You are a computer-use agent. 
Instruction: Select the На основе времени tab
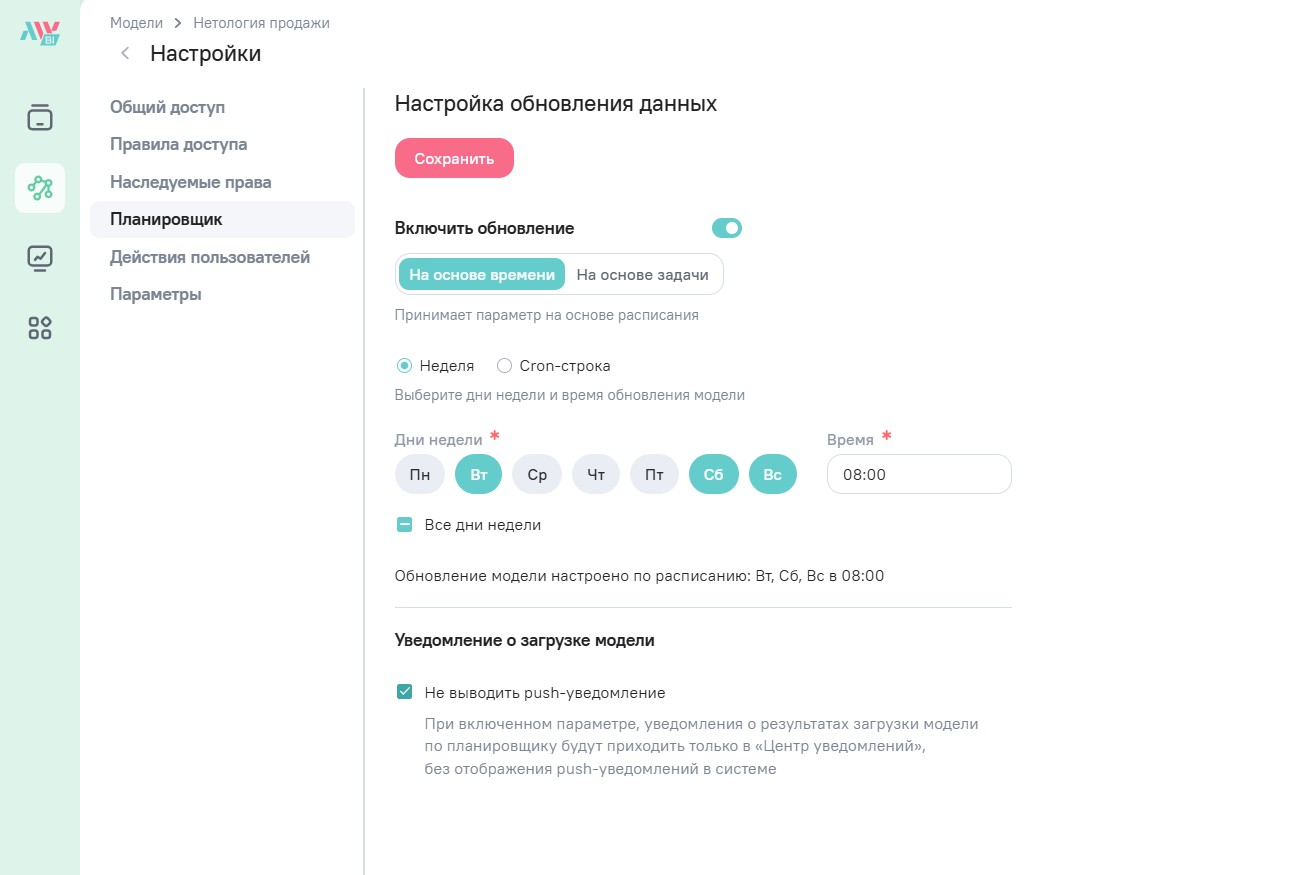point(482,275)
